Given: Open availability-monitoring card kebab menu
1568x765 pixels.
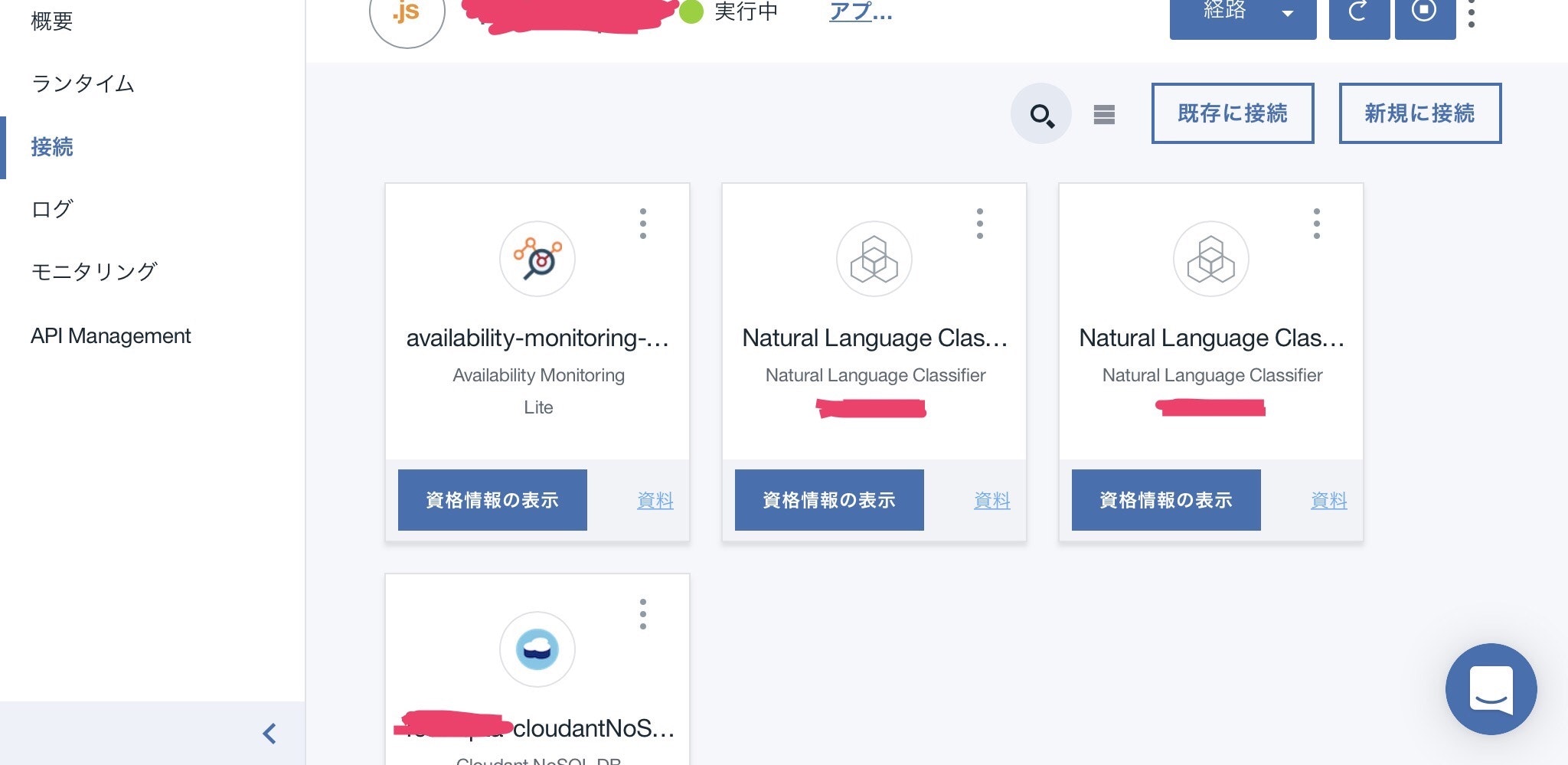Looking at the screenshot, I should click(643, 224).
